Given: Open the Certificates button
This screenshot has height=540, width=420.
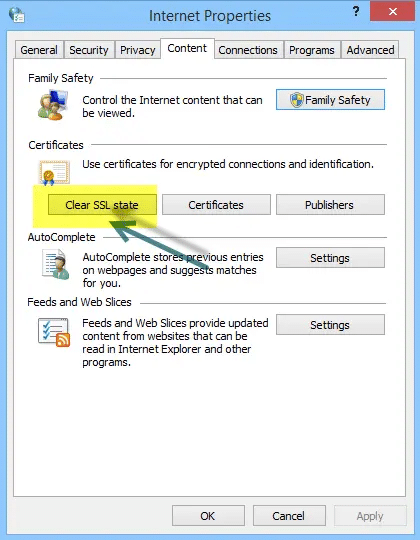Looking at the screenshot, I should (x=216, y=205).
